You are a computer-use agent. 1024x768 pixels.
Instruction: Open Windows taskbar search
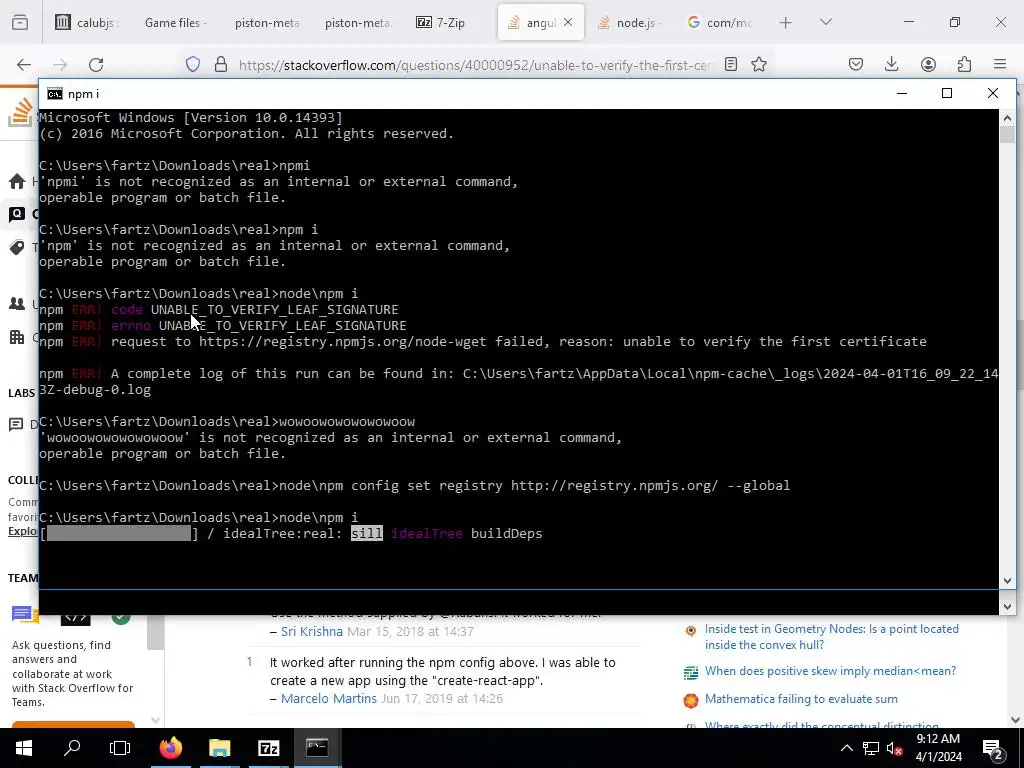[x=72, y=748]
